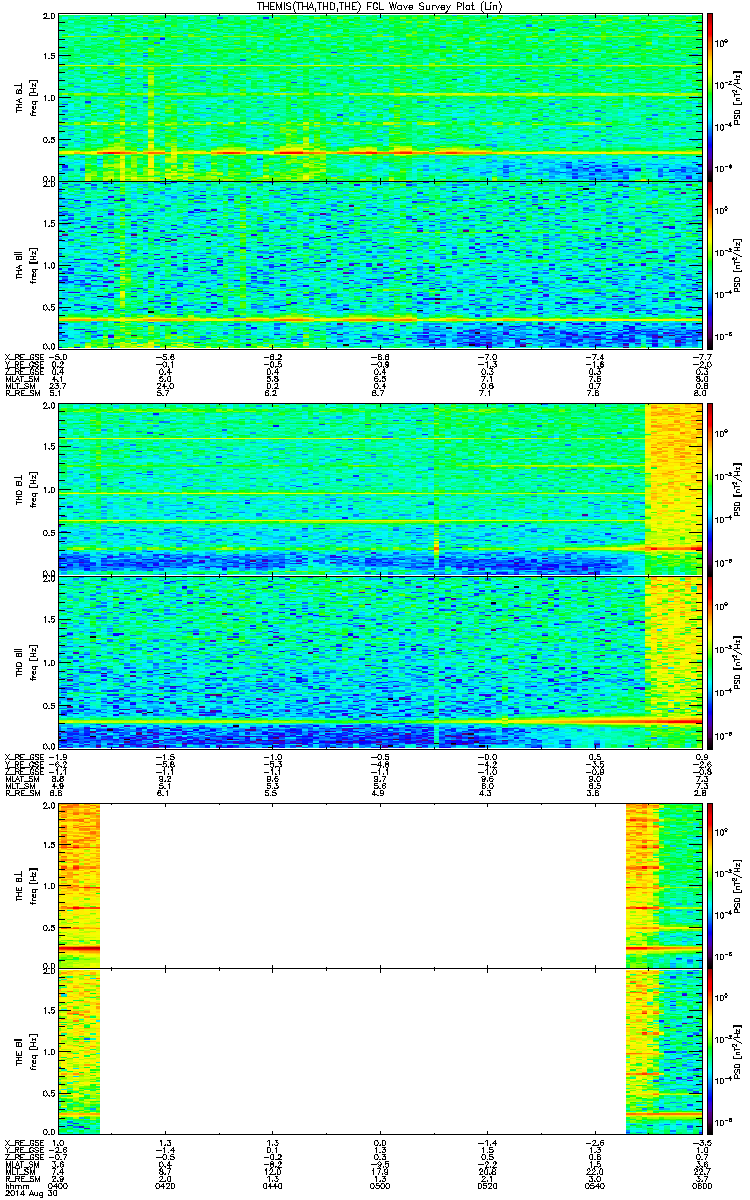Click the THA B-perpendicular spectrogram panel
Image resolution: width=750 pixels, height=1200 pixels.
click(379, 97)
